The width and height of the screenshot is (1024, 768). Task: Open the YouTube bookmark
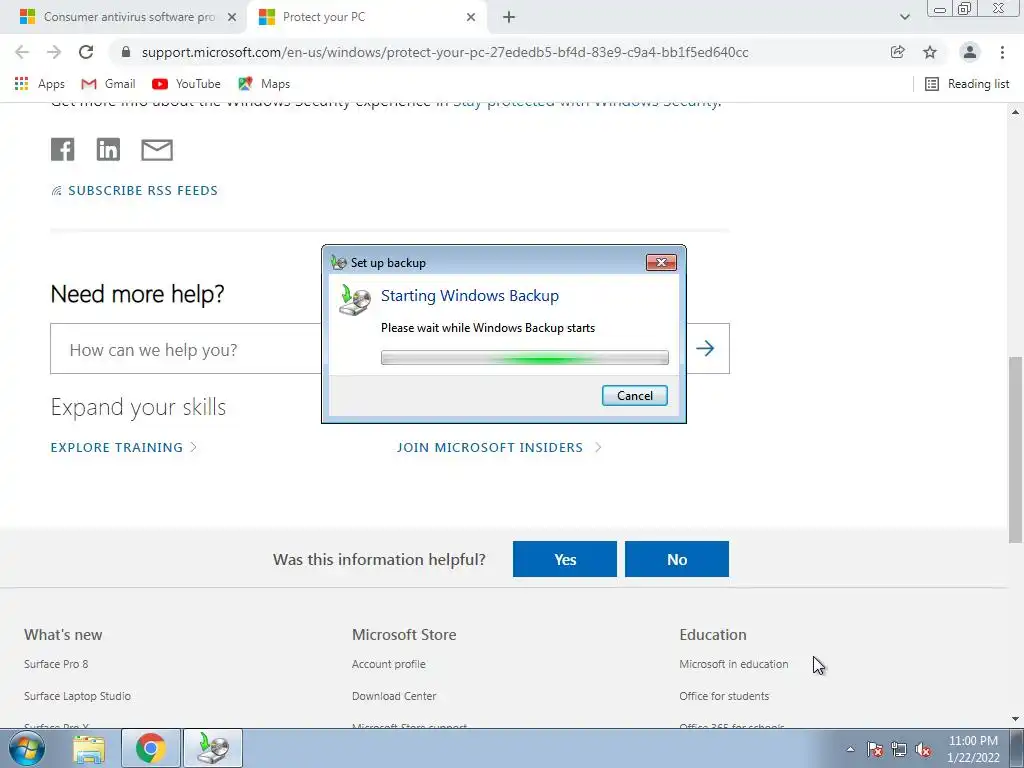tap(186, 84)
